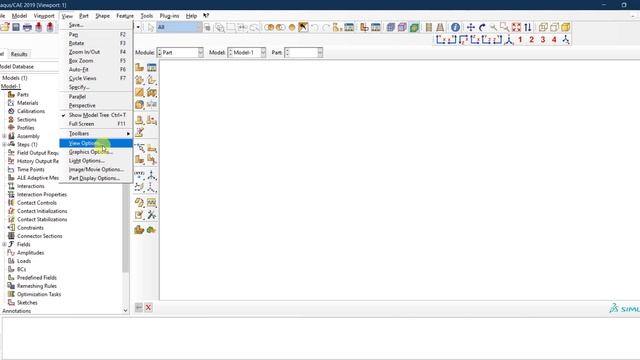Open the Help menu
640x360 pixels.
(191, 16)
